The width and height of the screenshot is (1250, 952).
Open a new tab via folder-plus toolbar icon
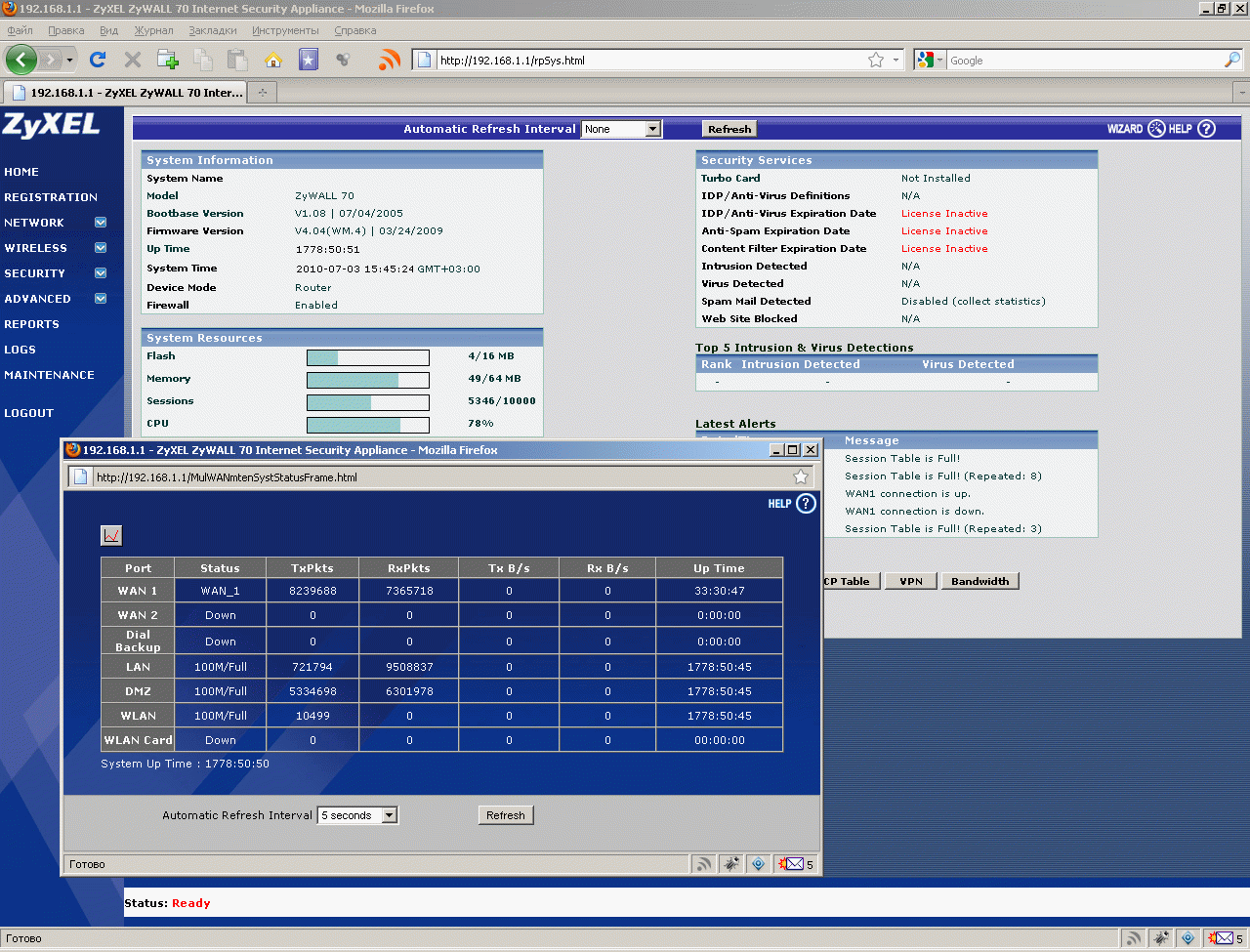point(168,60)
